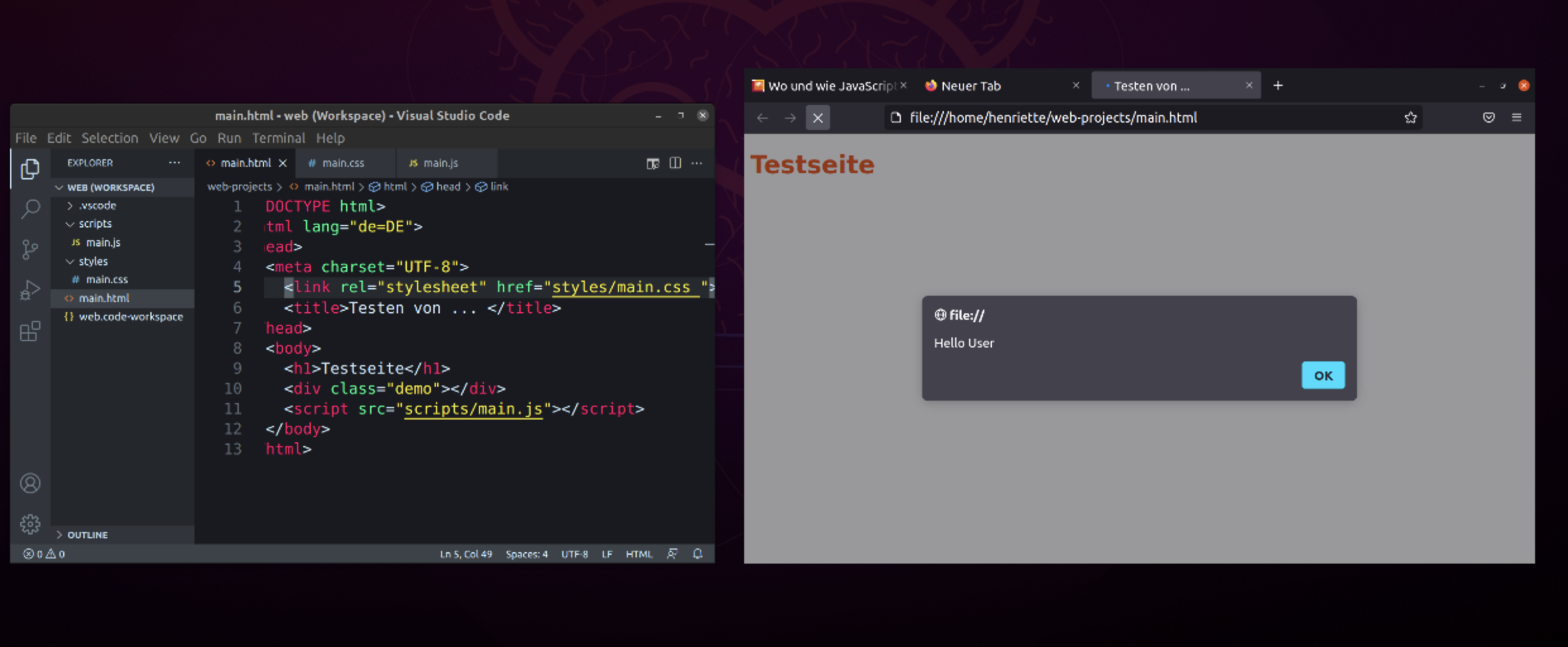
Task: Open a new Firefox tab
Action: pyautogui.click(x=1277, y=85)
